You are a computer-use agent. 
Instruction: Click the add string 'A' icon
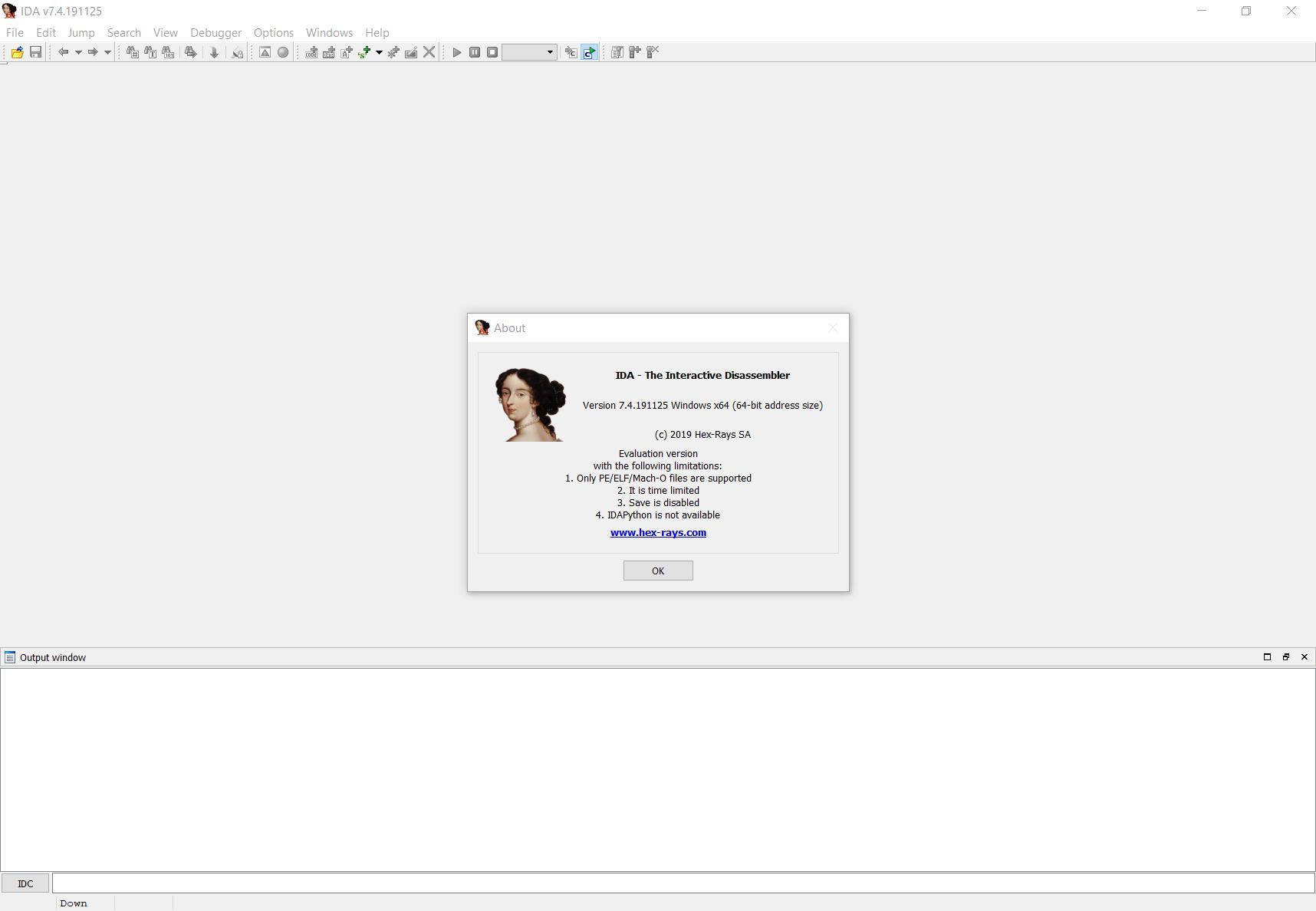pyautogui.click(x=347, y=52)
